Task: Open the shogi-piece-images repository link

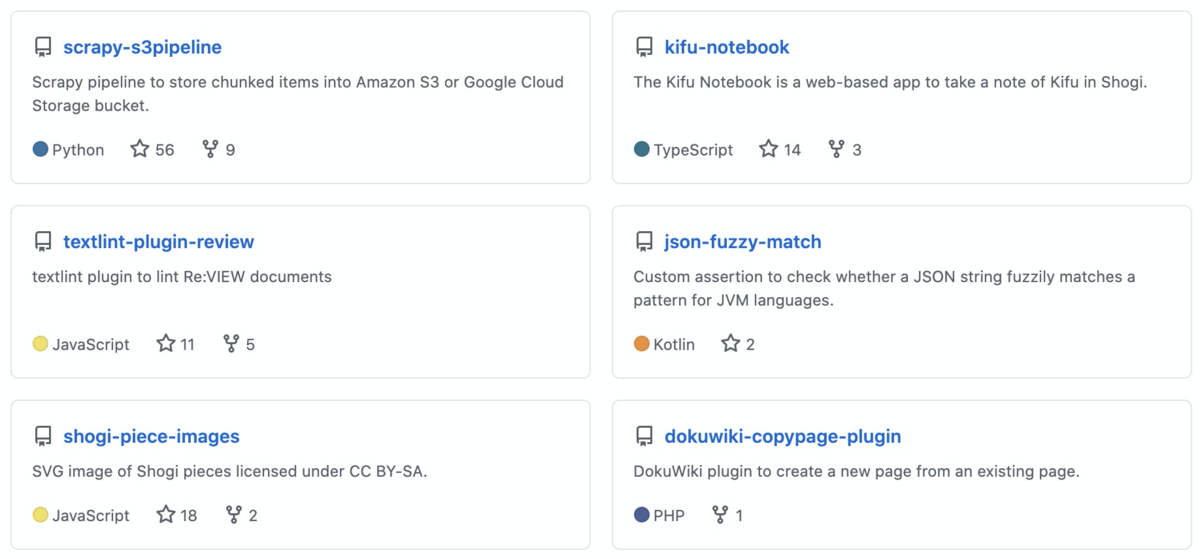Action: click(x=151, y=436)
